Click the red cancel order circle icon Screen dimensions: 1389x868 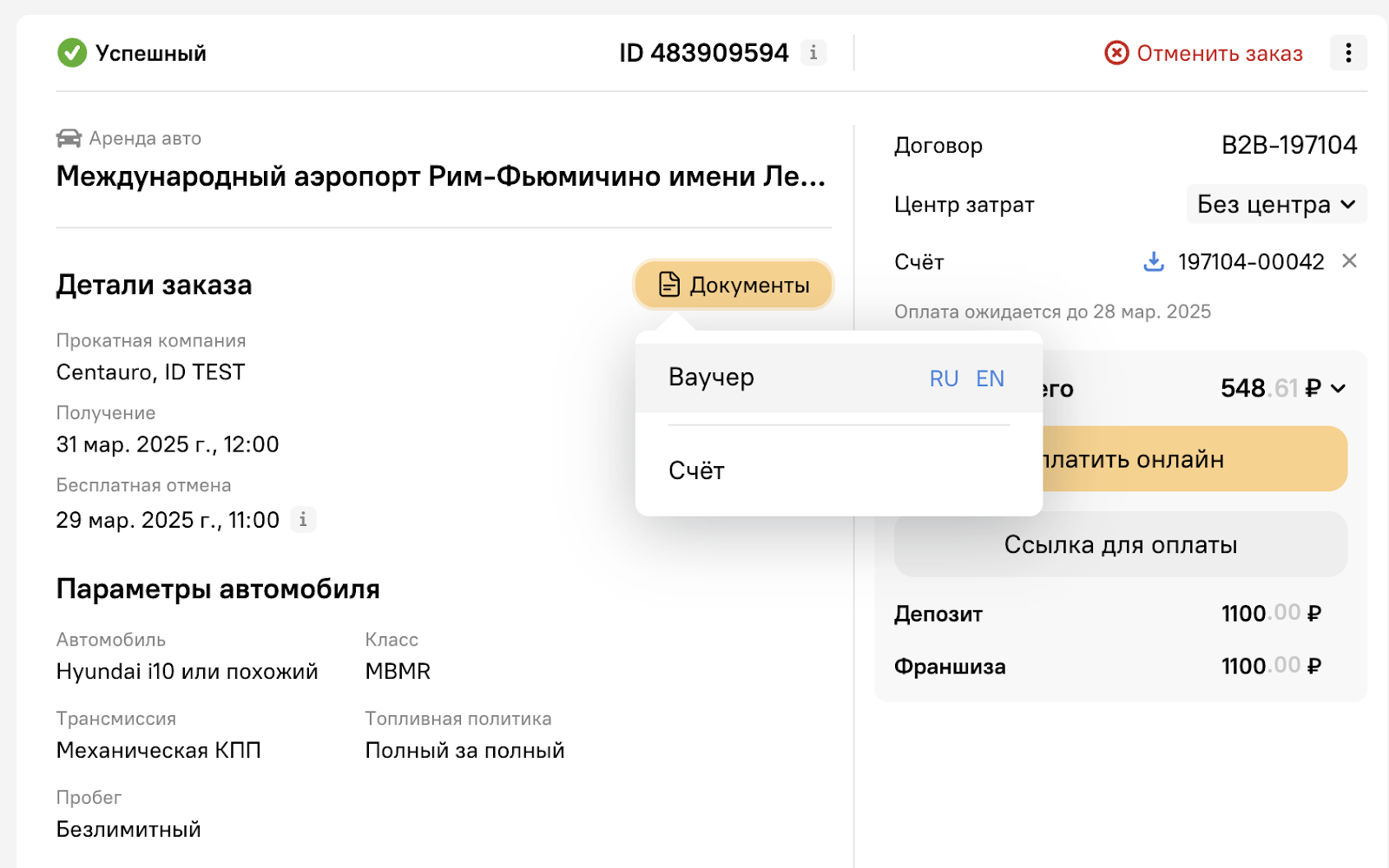tap(1116, 53)
